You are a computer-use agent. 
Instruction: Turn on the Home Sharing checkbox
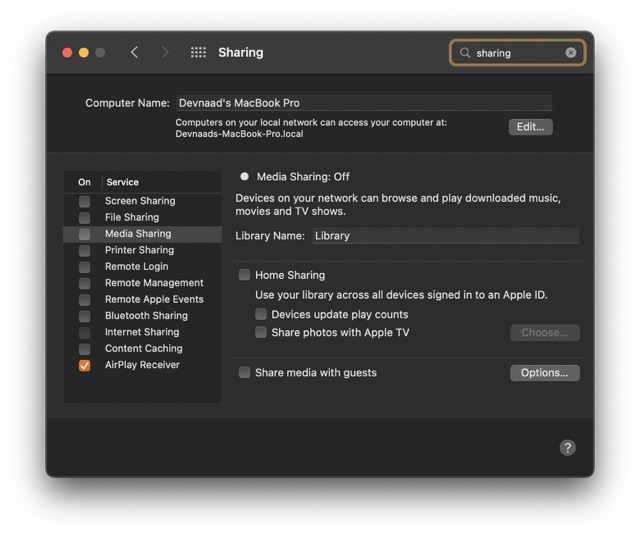[x=244, y=275]
